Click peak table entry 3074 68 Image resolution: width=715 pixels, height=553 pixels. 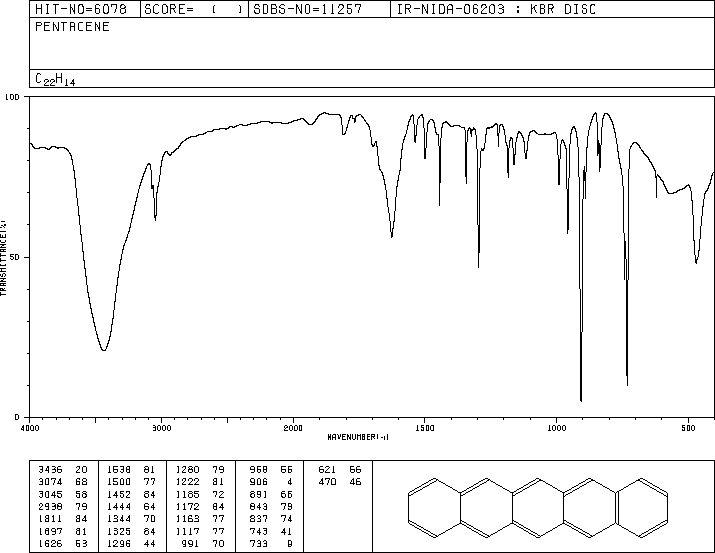[x=62, y=481]
